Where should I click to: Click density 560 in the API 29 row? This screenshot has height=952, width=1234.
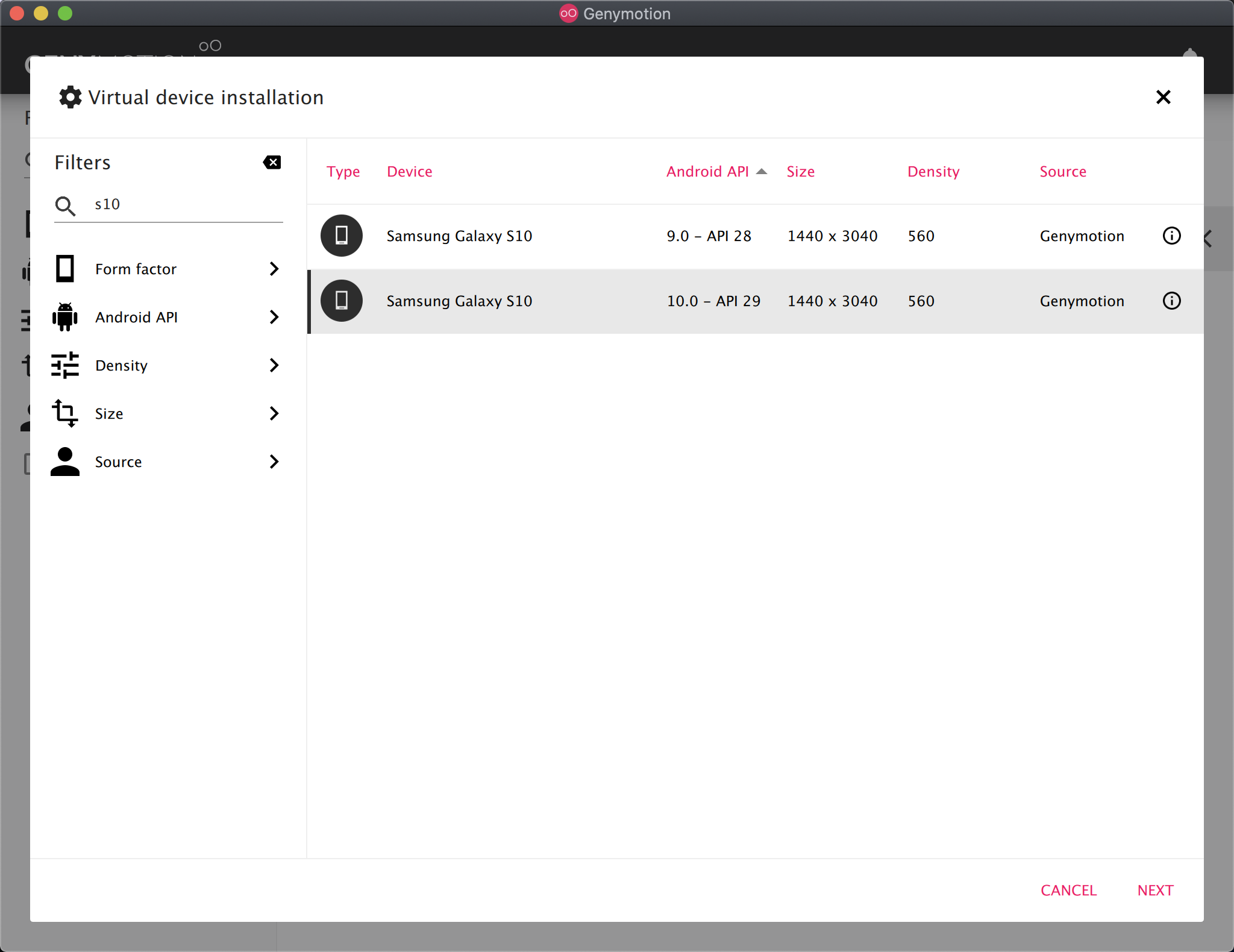point(921,301)
